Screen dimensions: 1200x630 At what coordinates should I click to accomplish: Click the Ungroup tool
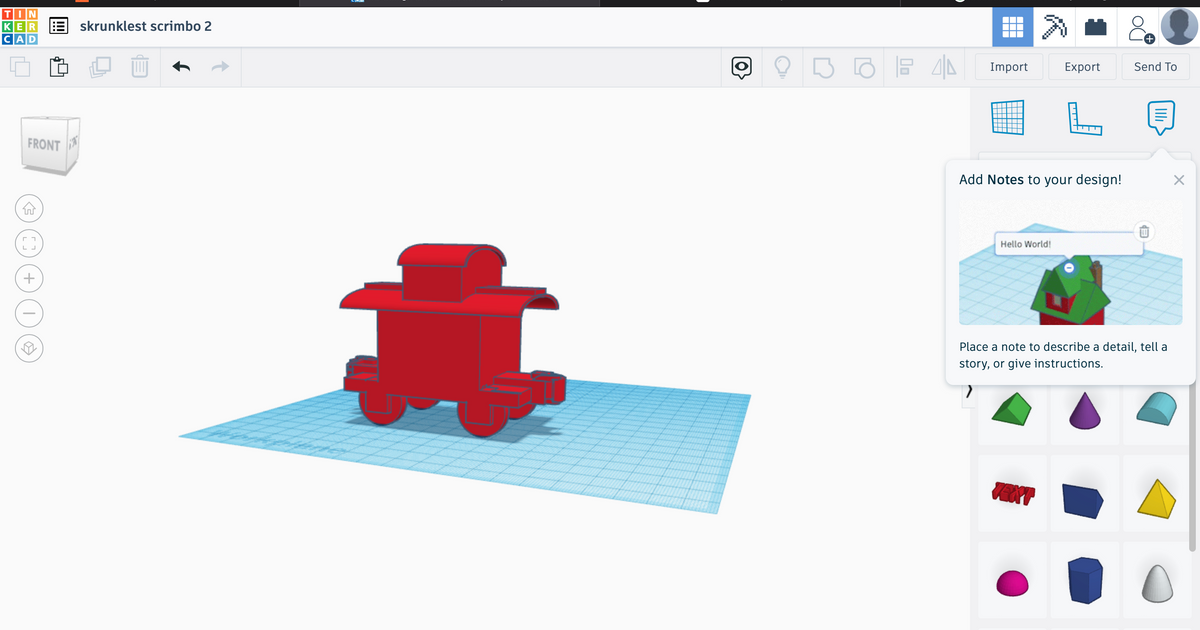[862, 66]
